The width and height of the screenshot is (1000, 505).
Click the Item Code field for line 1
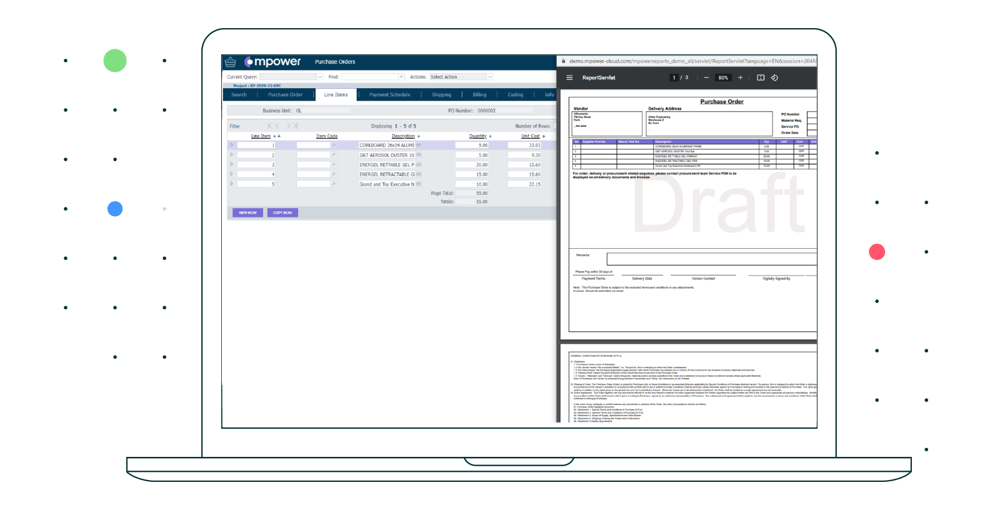pos(313,145)
